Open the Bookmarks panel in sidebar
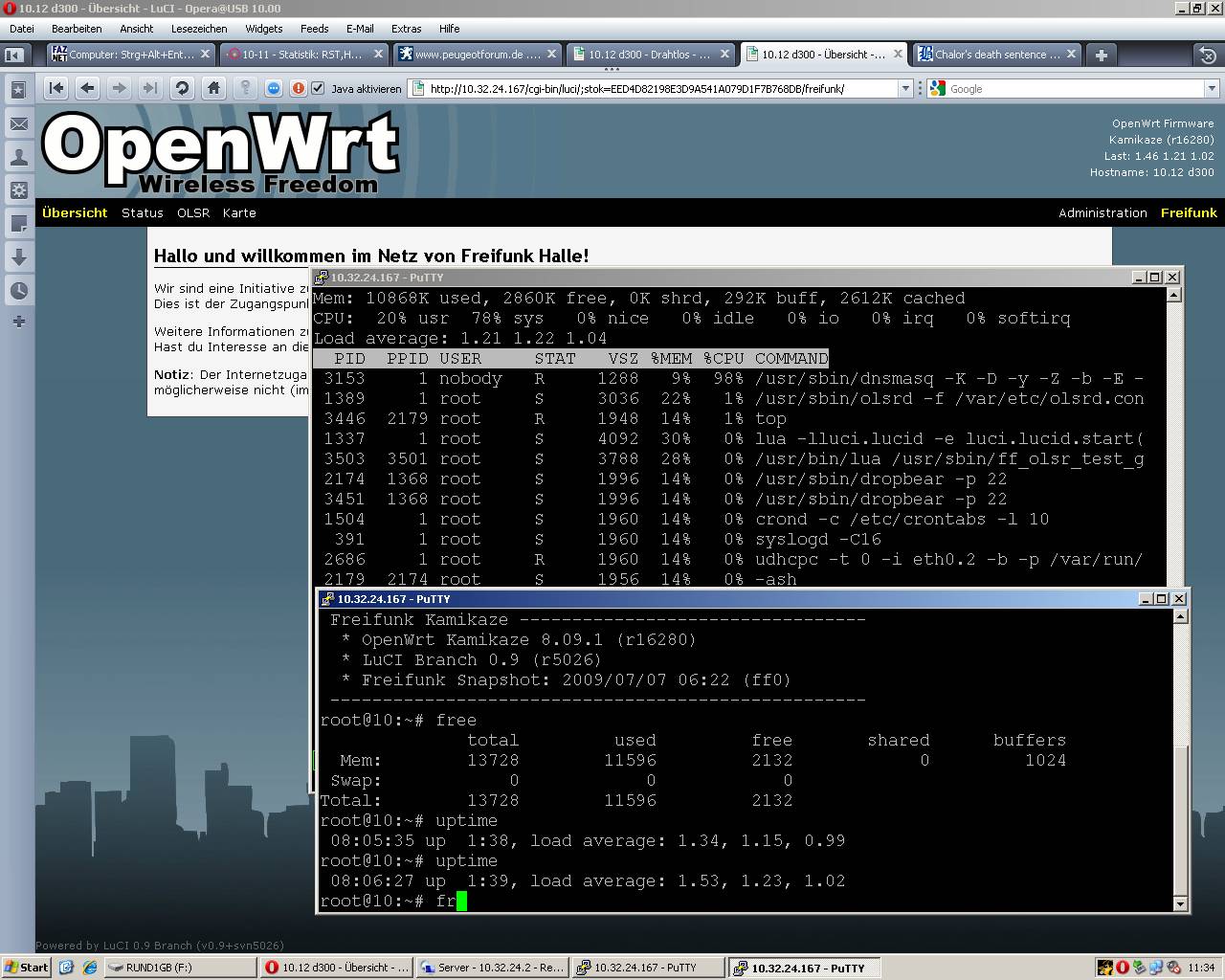Viewport: 1225px width, 980px height. [18, 91]
